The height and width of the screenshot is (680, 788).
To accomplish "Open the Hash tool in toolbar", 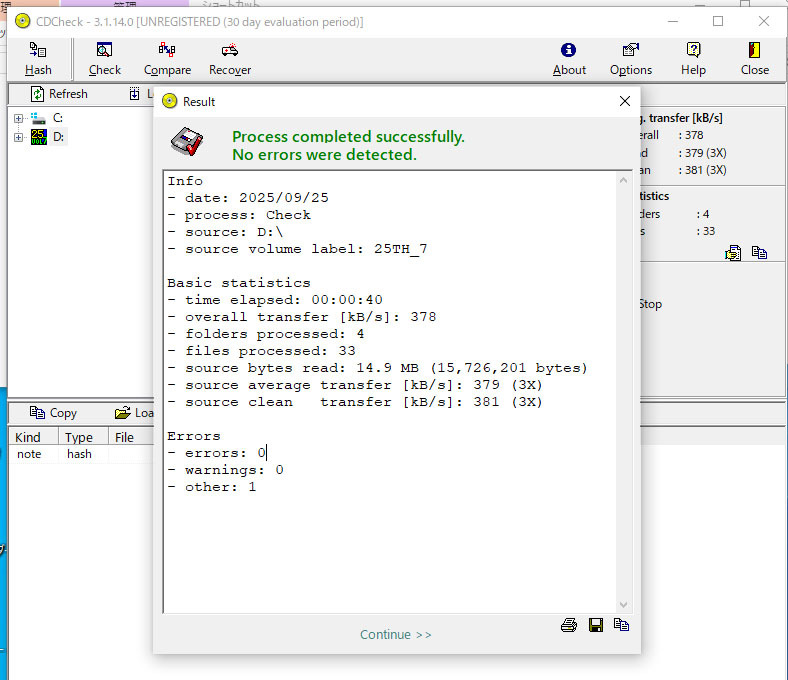I will click(x=38, y=58).
